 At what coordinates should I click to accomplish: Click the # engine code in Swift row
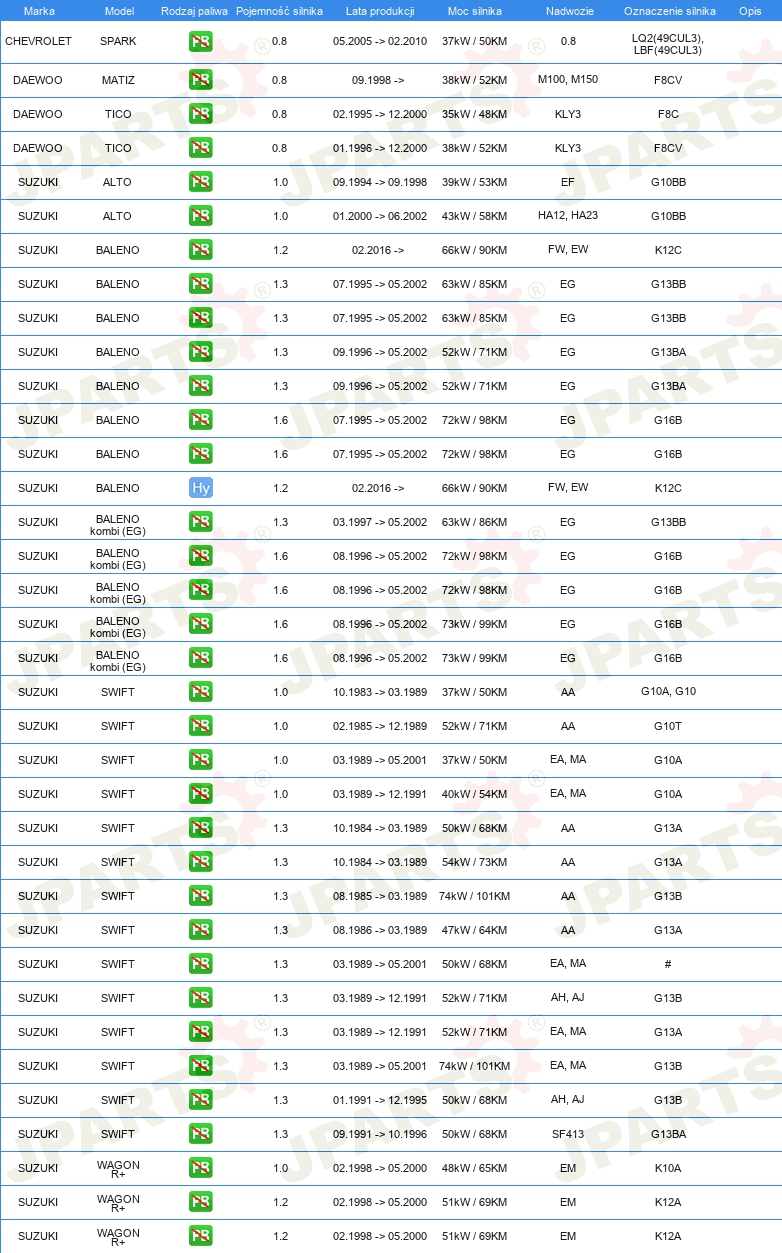click(x=668, y=964)
